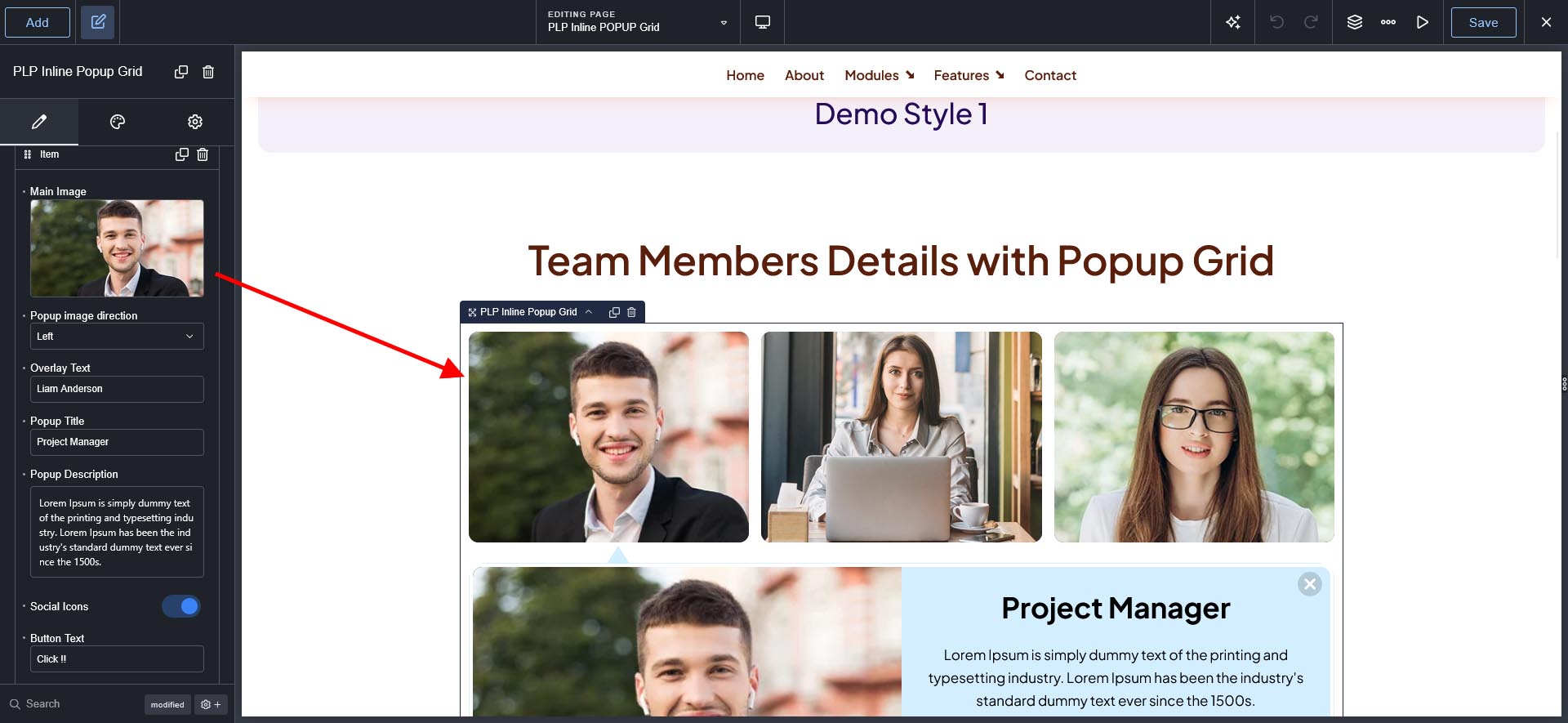Toggle the Social Icons switch

[181, 606]
